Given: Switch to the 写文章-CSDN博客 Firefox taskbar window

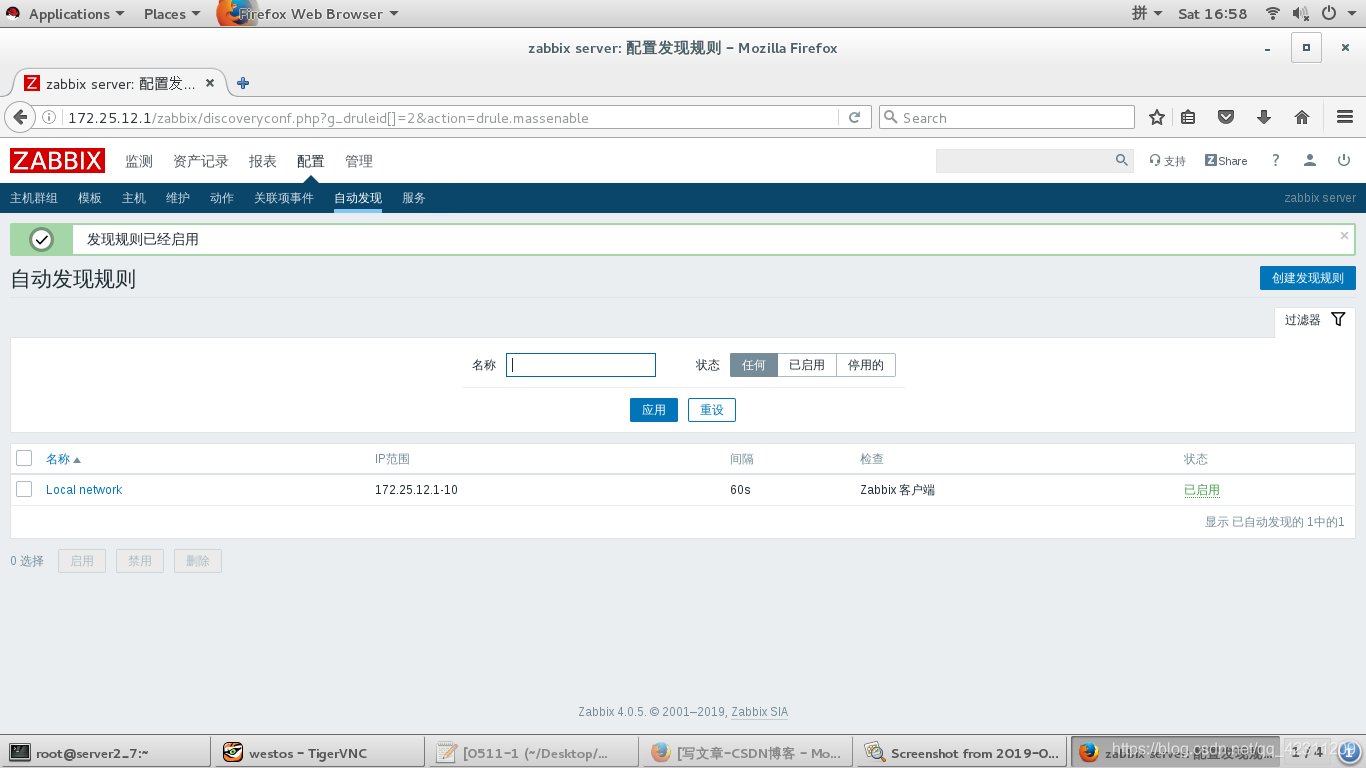Looking at the screenshot, I should click(x=747, y=753).
